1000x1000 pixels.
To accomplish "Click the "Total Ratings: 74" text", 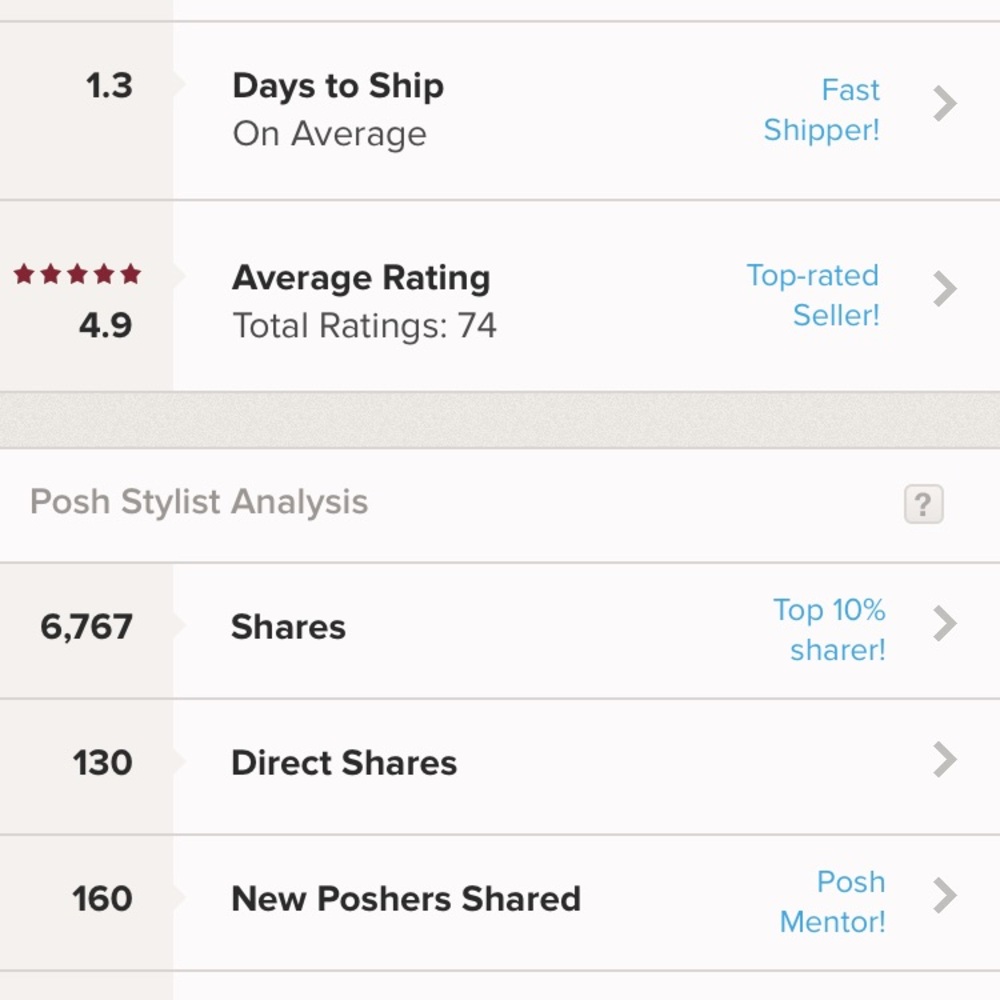I will pos(364,326).
